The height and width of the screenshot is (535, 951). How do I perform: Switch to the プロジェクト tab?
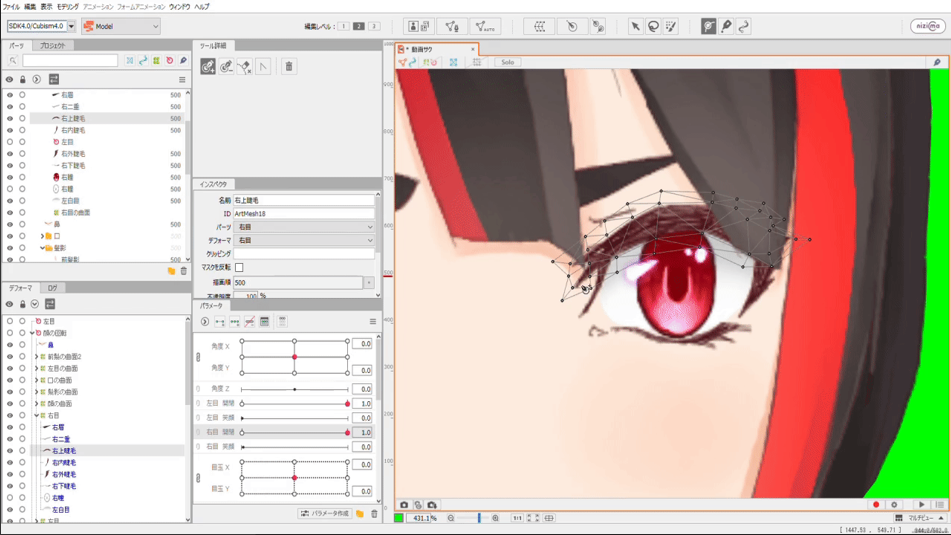click(x=52, y=45)
